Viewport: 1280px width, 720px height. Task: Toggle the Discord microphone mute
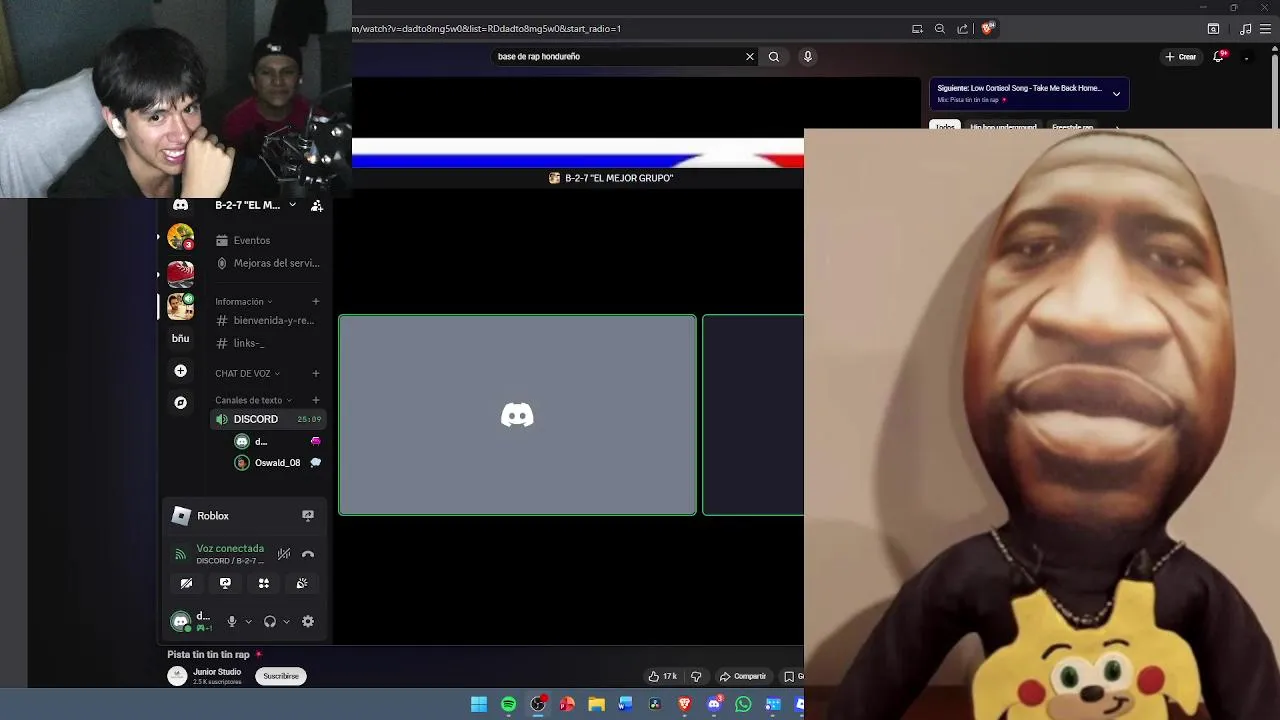point(232,621)
